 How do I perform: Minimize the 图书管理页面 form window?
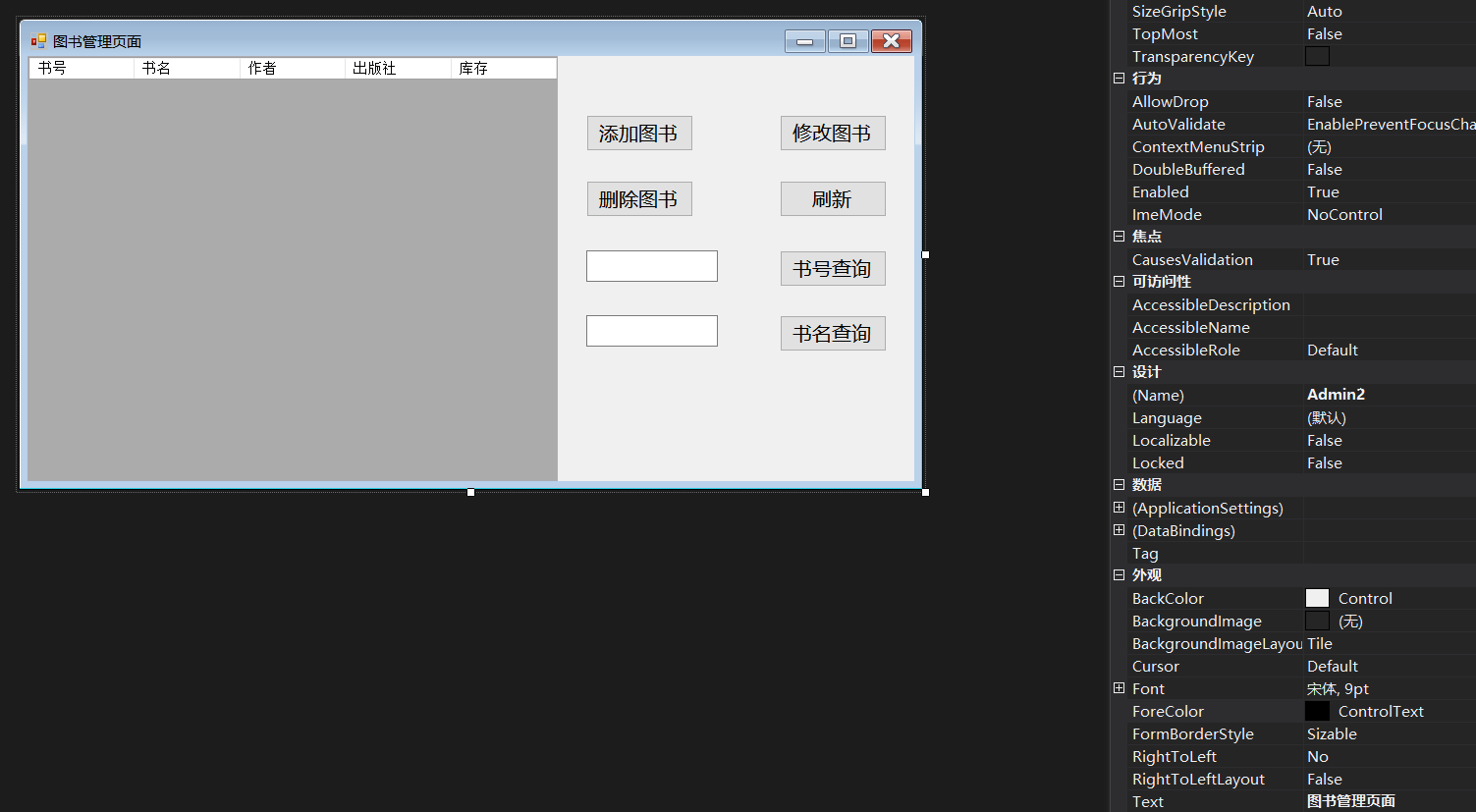click(804, 41)
